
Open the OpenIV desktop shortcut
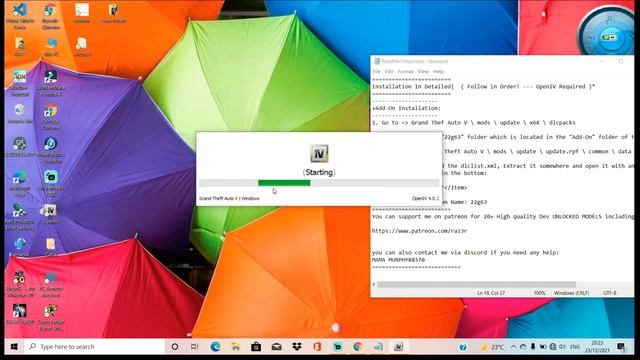(50, 214)
